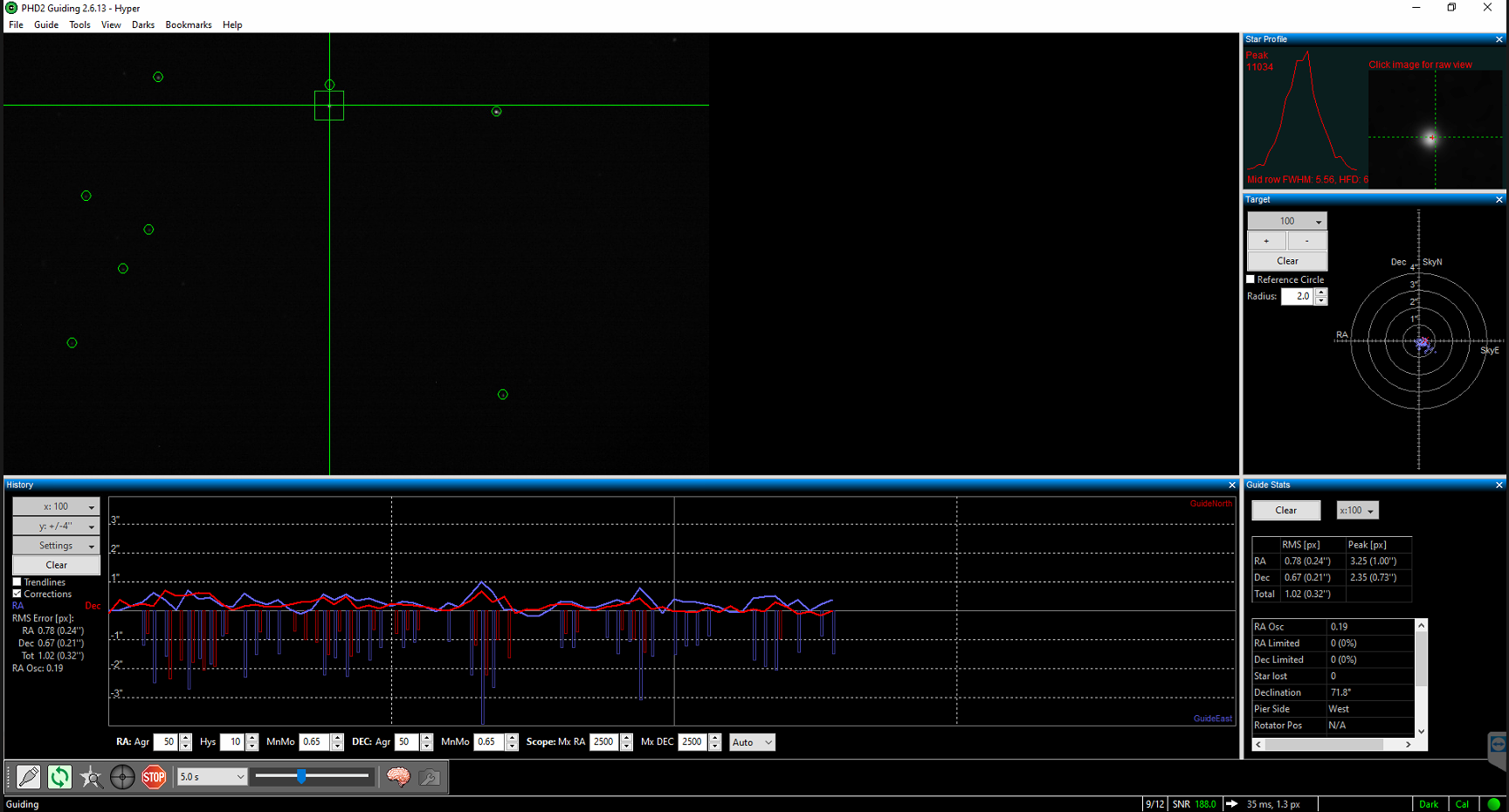Open the brain advanced settings icon
This screenshot has height=812, width=1509.
coord(398,776)
